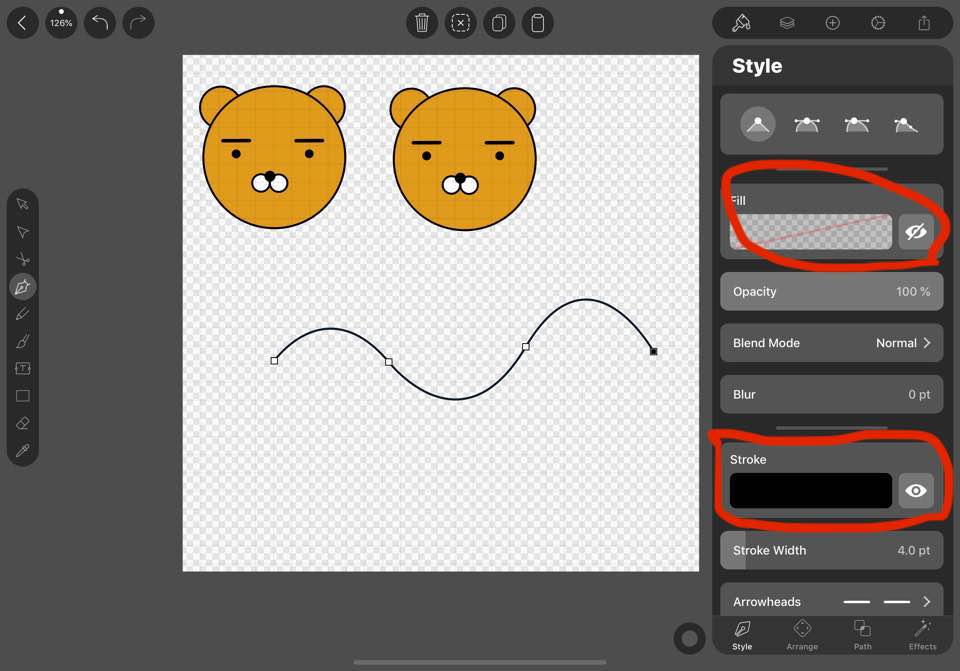Open Blend Mode Normal options

(831, 343)
